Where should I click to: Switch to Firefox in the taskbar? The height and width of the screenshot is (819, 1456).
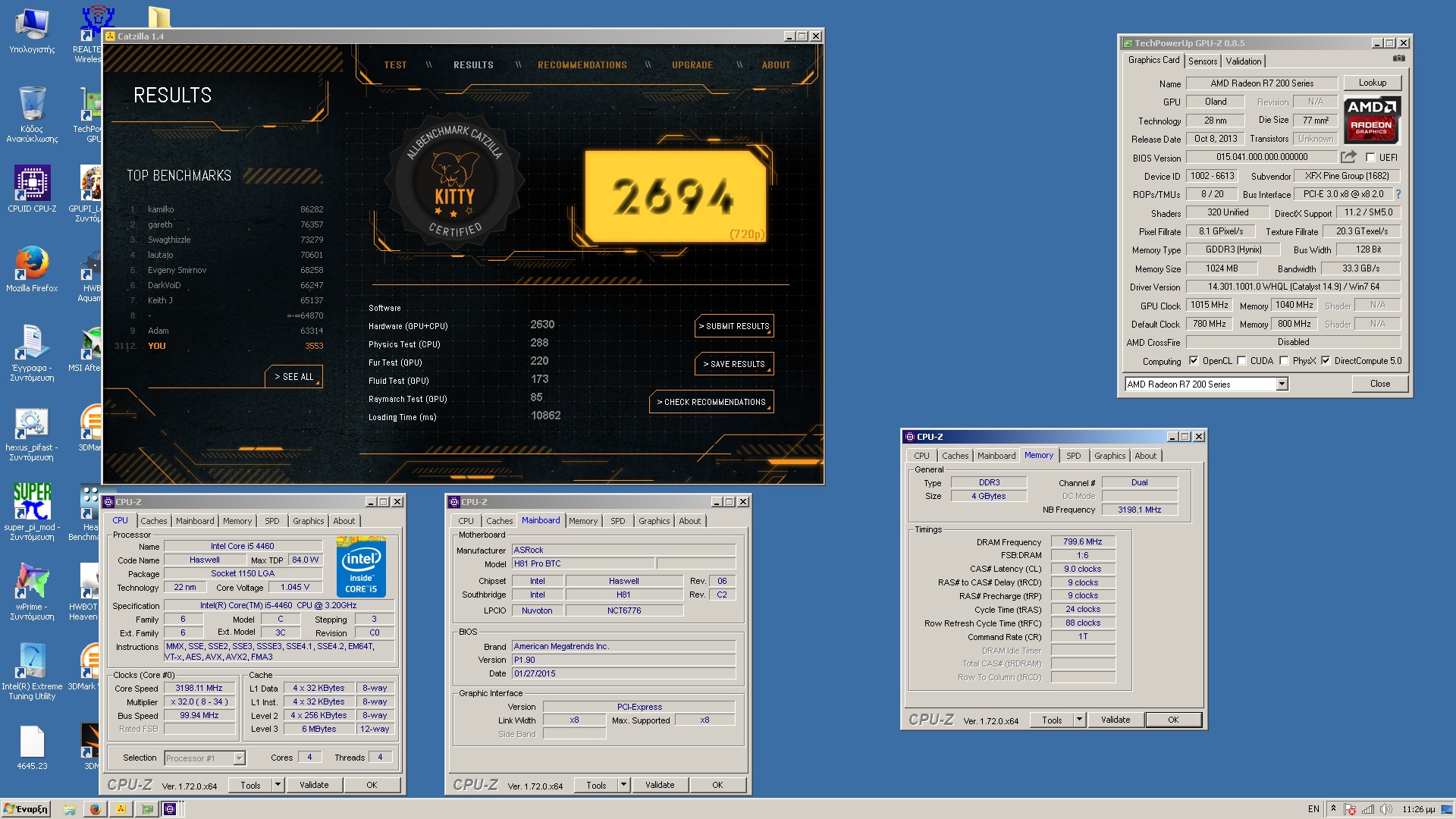(x=95, y=809)
